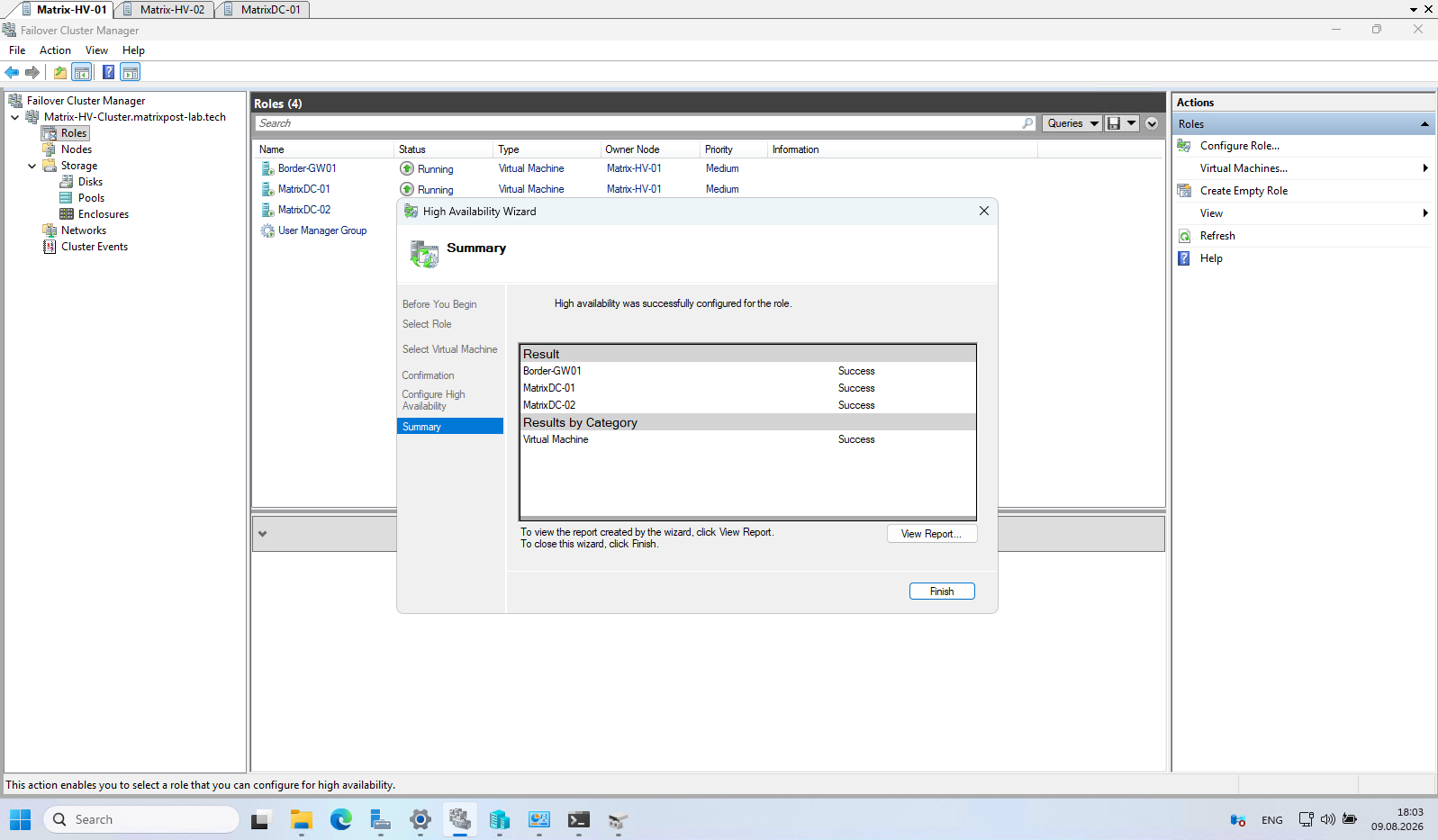
Task: Open the Queries dropdown
Action: pos(1072,123)
